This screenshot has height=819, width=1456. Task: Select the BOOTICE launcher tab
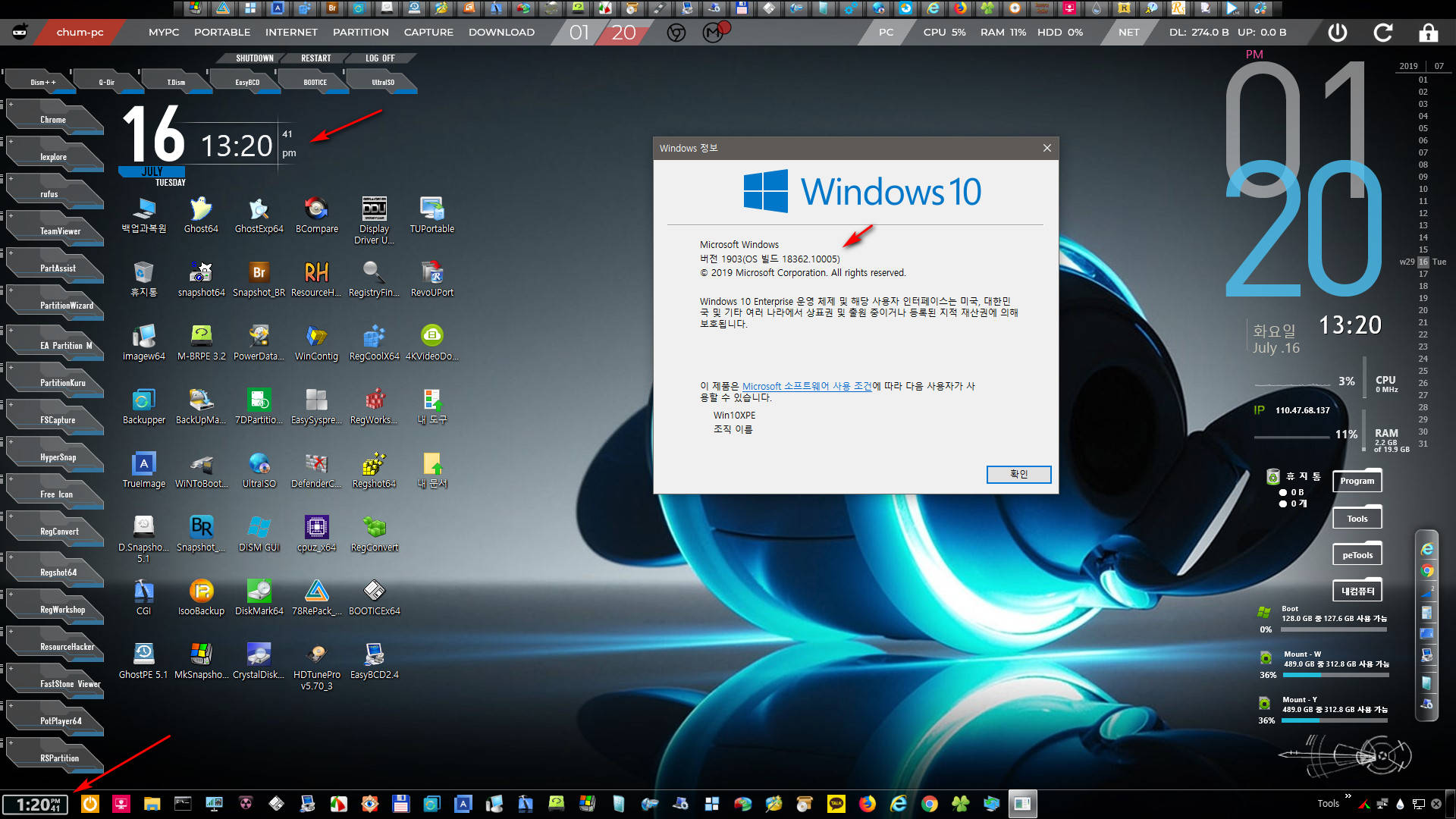315,82
